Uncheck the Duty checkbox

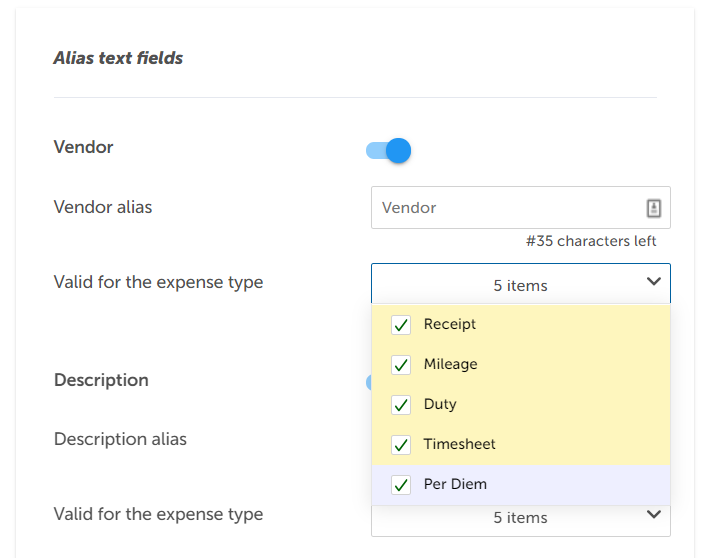(401, 404)
